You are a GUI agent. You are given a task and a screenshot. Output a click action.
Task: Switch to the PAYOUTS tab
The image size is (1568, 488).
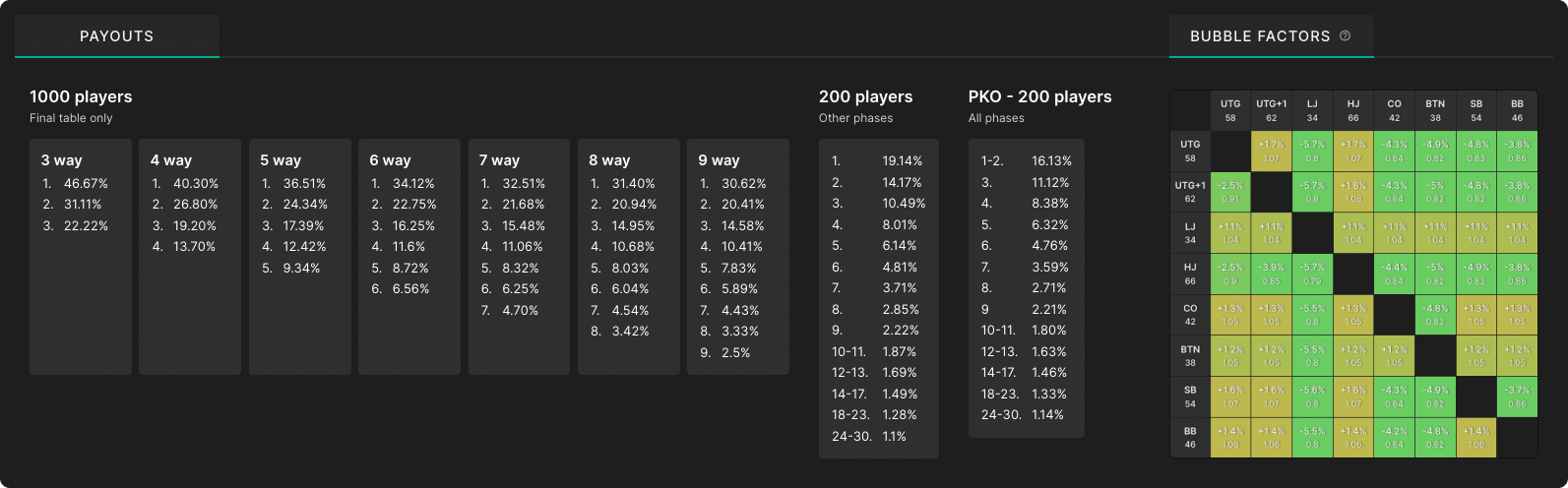(x=117, y=36)
